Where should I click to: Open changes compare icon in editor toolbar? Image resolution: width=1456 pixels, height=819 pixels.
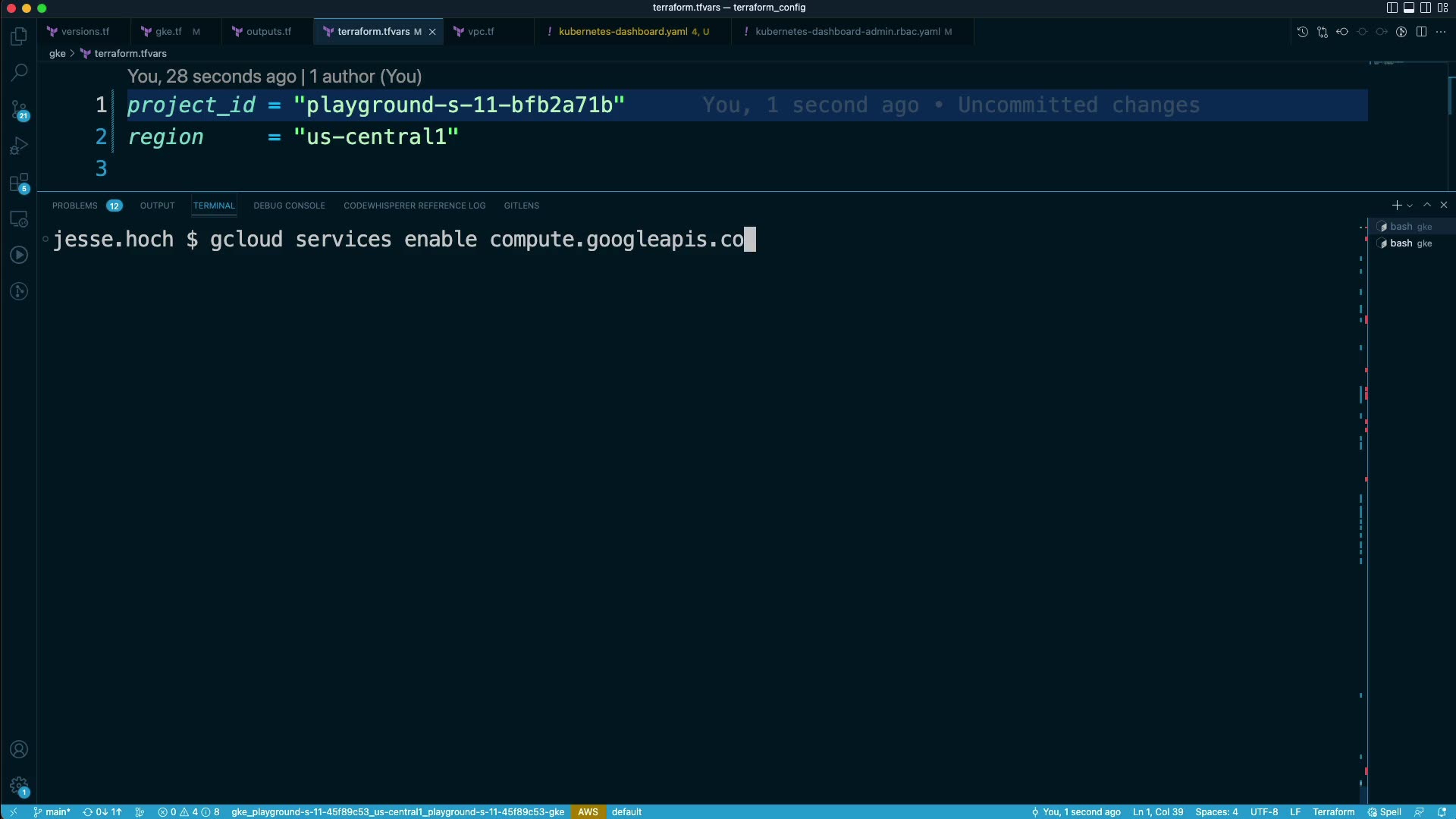tap(1323, 32)
